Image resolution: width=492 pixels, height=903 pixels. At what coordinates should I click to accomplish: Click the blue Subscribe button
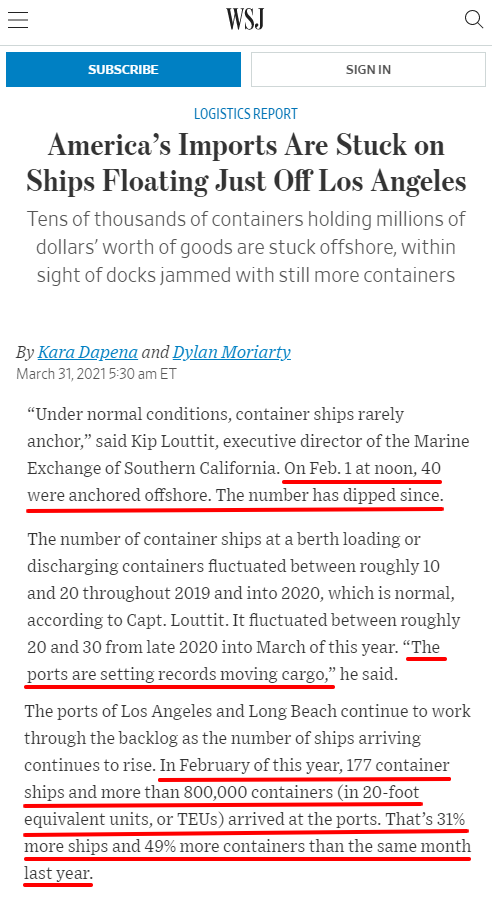click(x=123, y=70)
